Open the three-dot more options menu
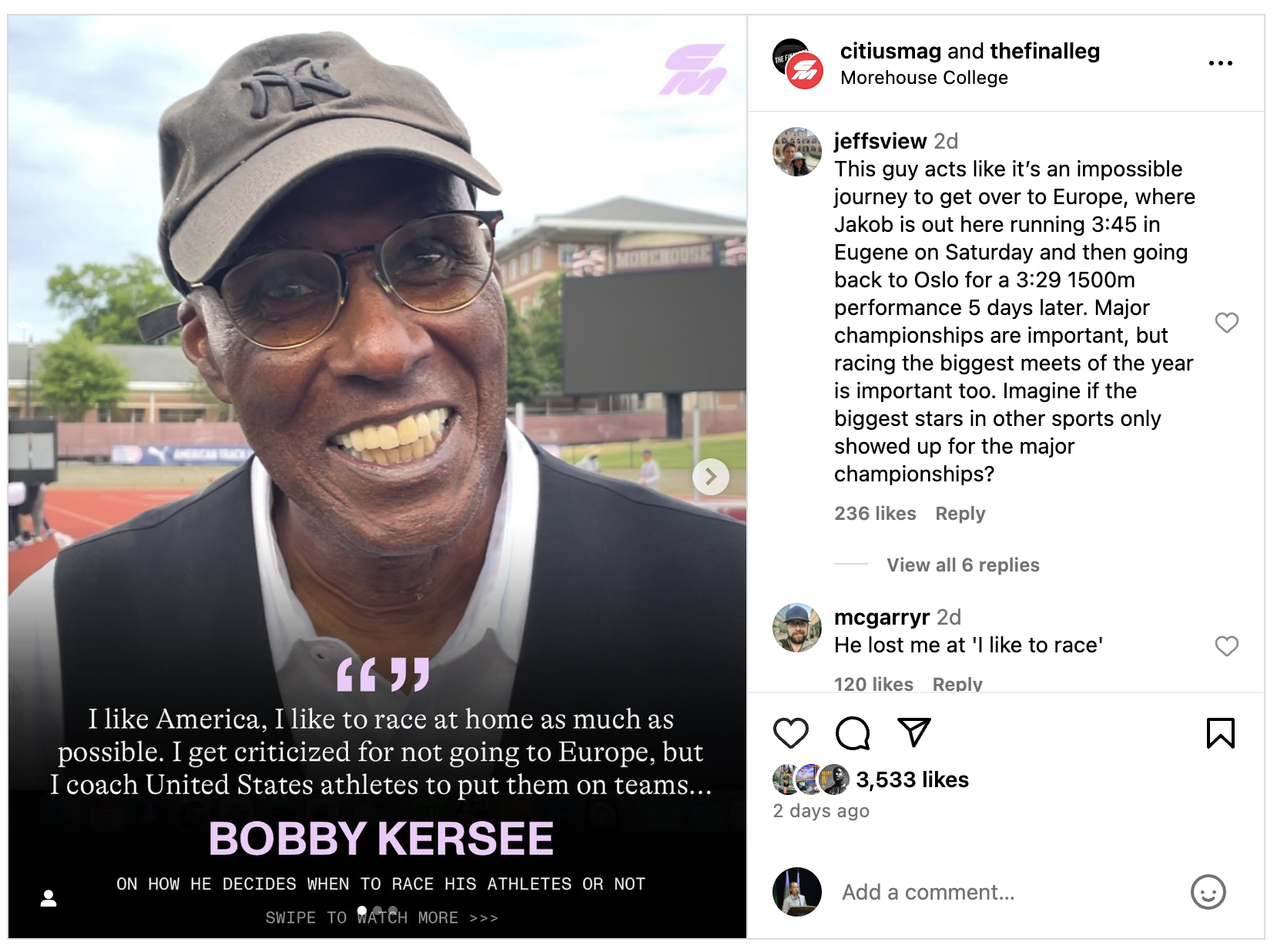 [x=1220, y=63]
